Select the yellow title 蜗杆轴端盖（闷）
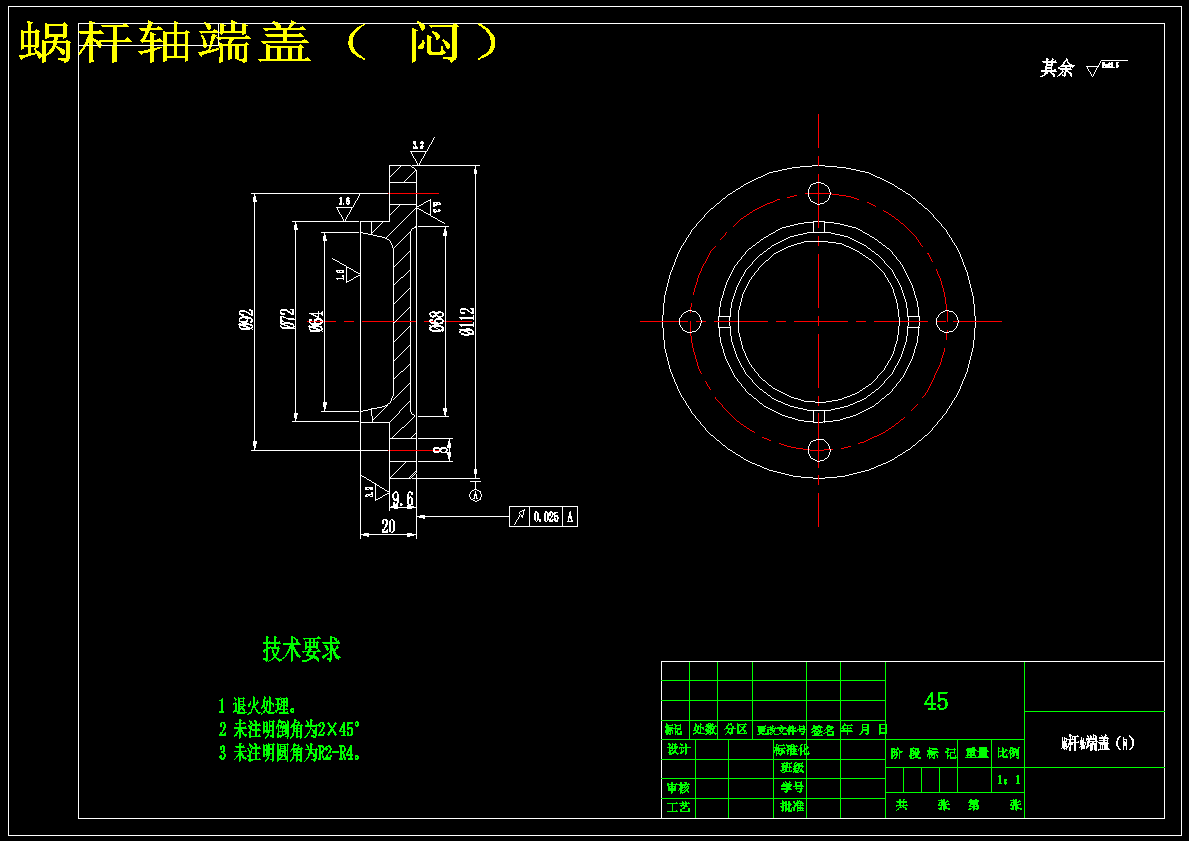This screenshot has height=841, width=1189. click(x=259, y=43)
